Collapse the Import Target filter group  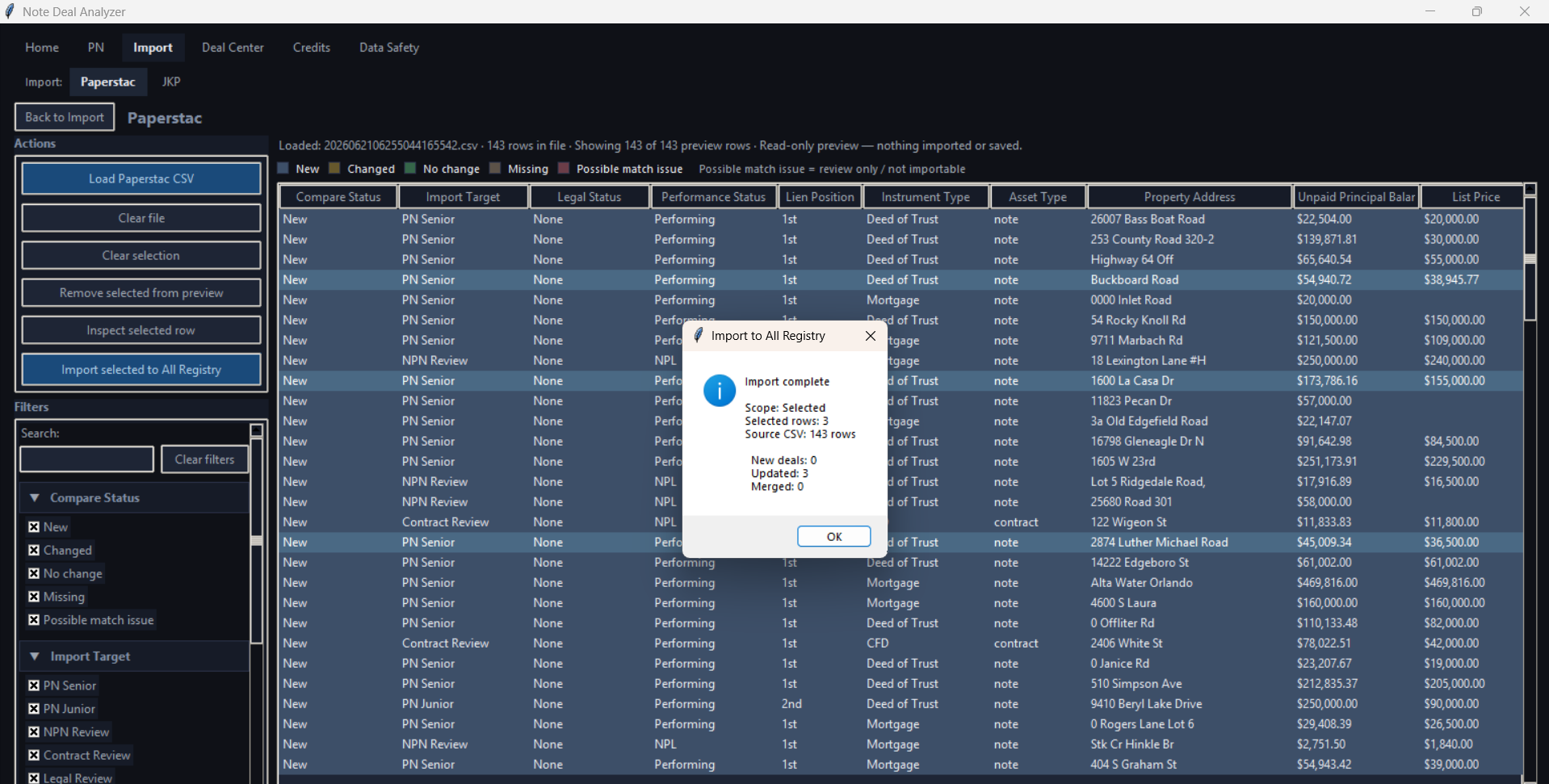tap(35, 656)
